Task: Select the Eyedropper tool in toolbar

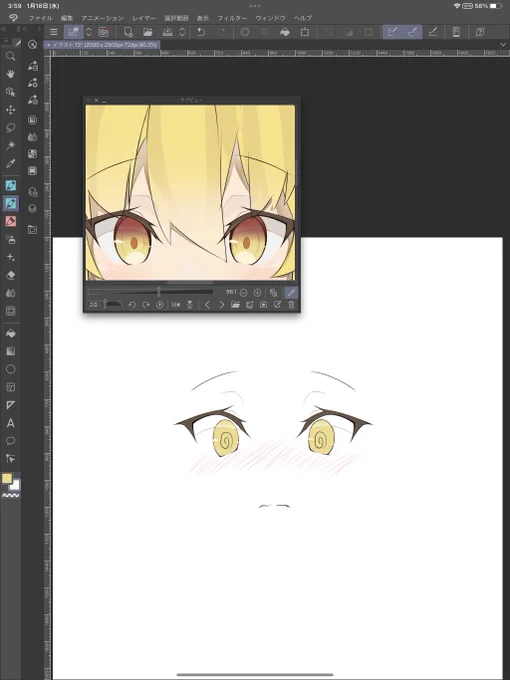Action: [11, 163]
